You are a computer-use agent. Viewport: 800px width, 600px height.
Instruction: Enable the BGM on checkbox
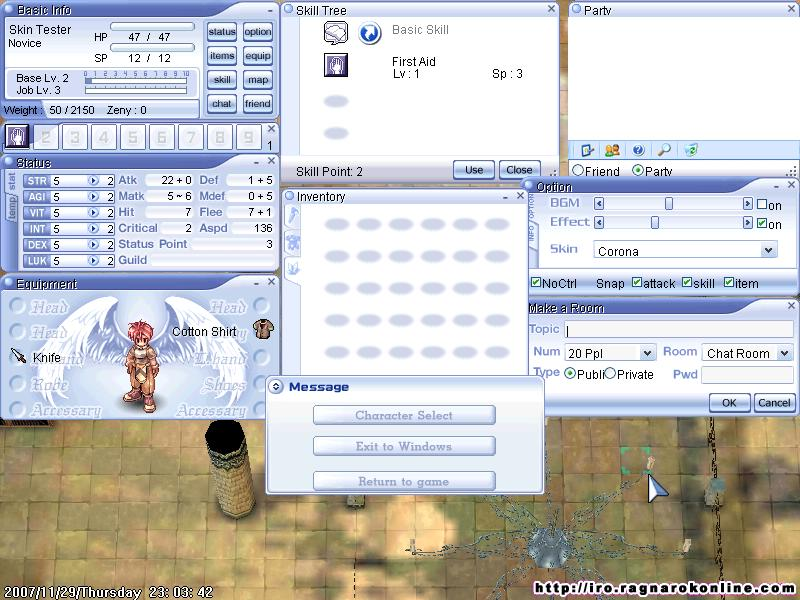[762, 204]
